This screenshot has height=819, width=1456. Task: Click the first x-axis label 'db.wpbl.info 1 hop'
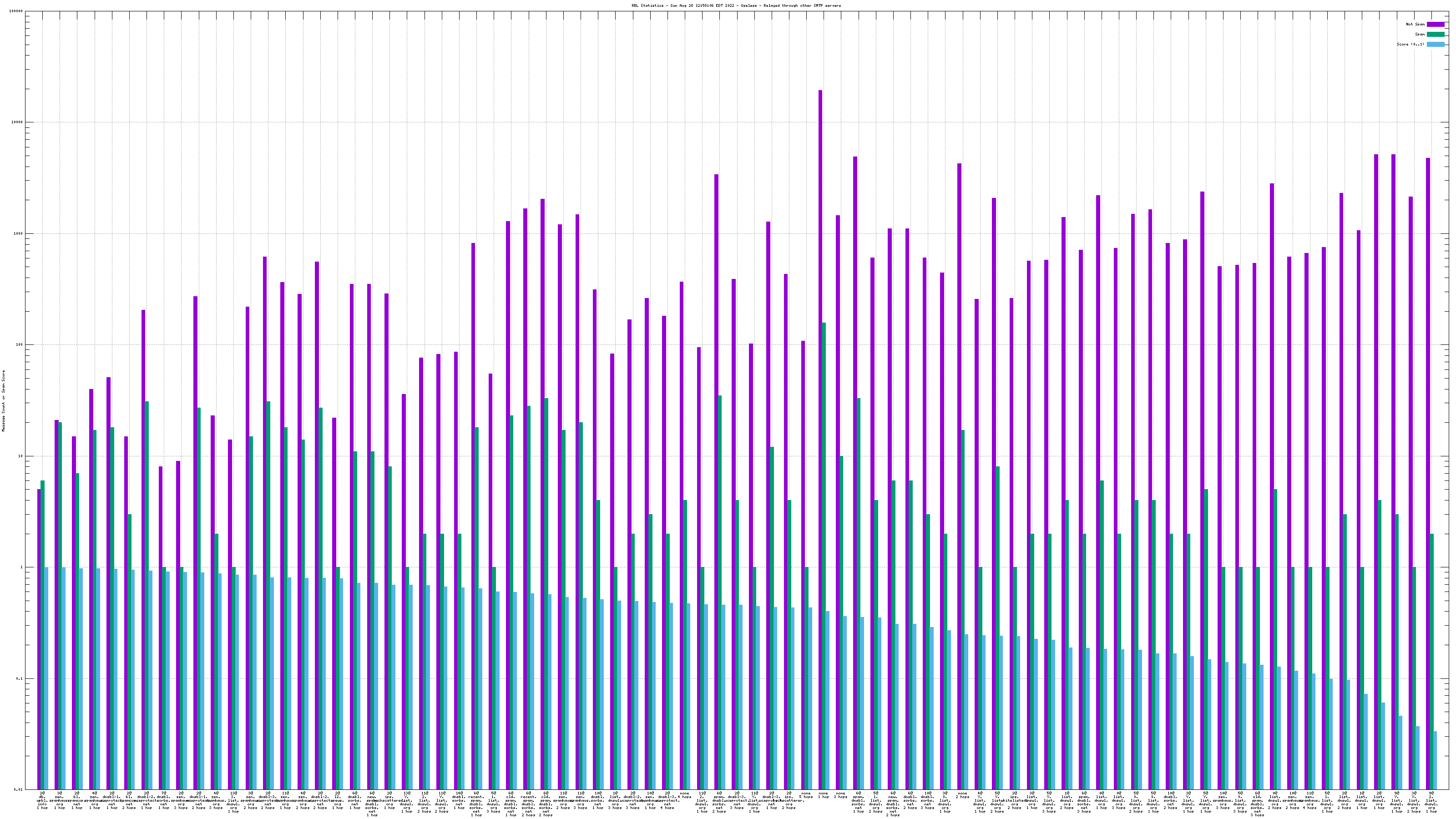[42, 800]
